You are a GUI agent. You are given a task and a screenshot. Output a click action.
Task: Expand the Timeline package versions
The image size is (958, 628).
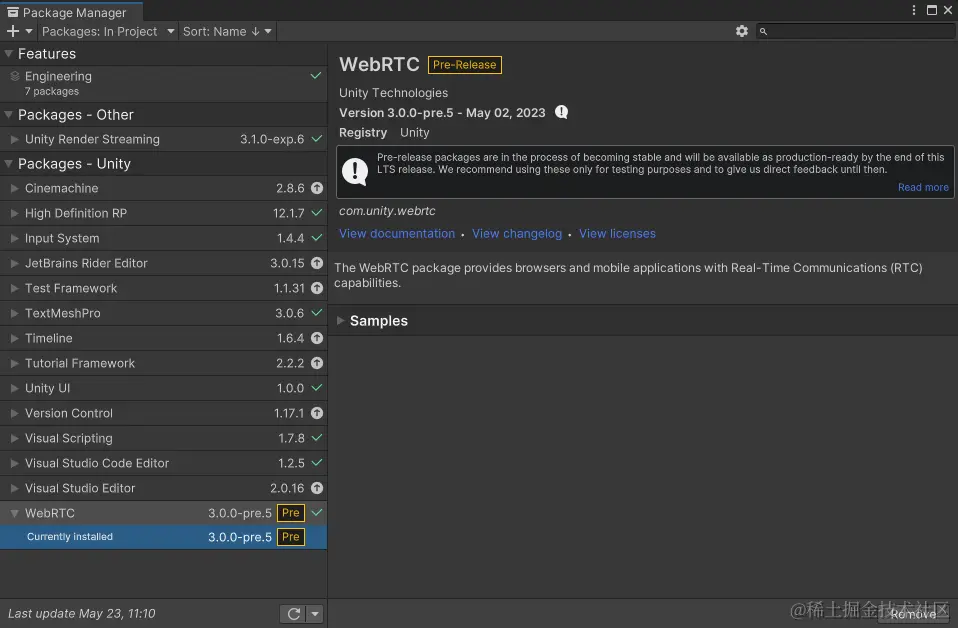pyautogui.click(x=15, y=338)
